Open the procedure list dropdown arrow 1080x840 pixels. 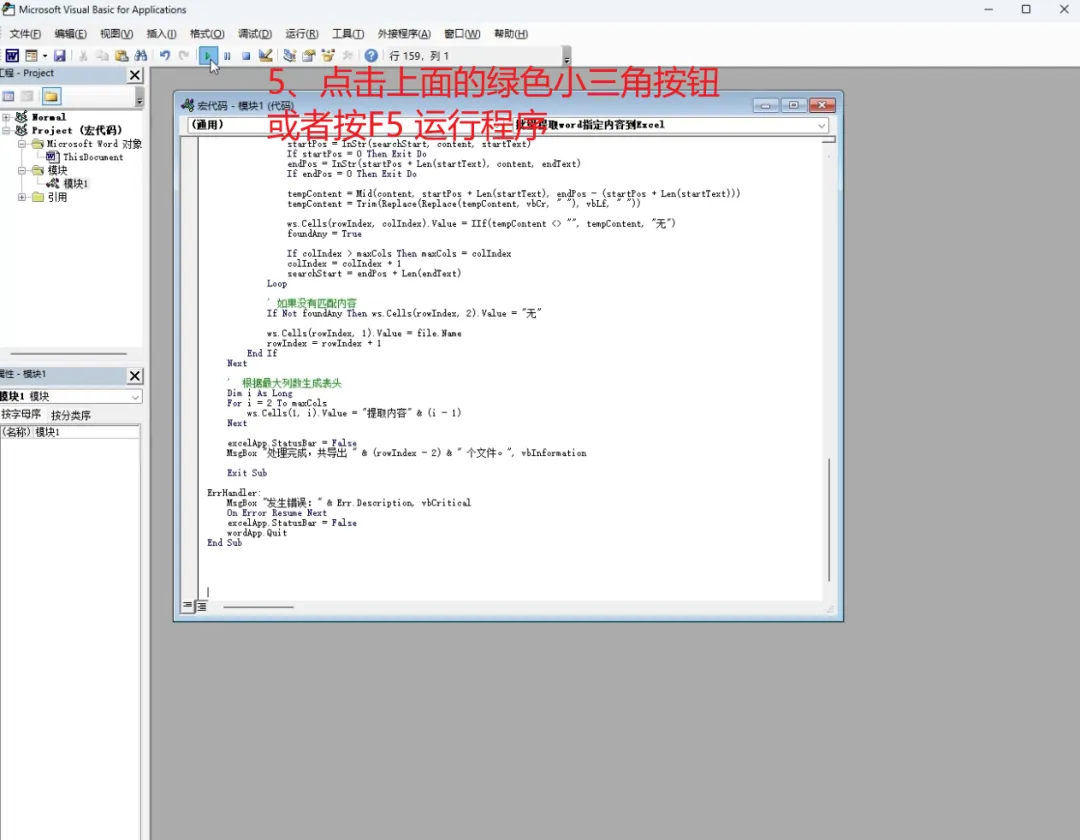click(821, 125)
